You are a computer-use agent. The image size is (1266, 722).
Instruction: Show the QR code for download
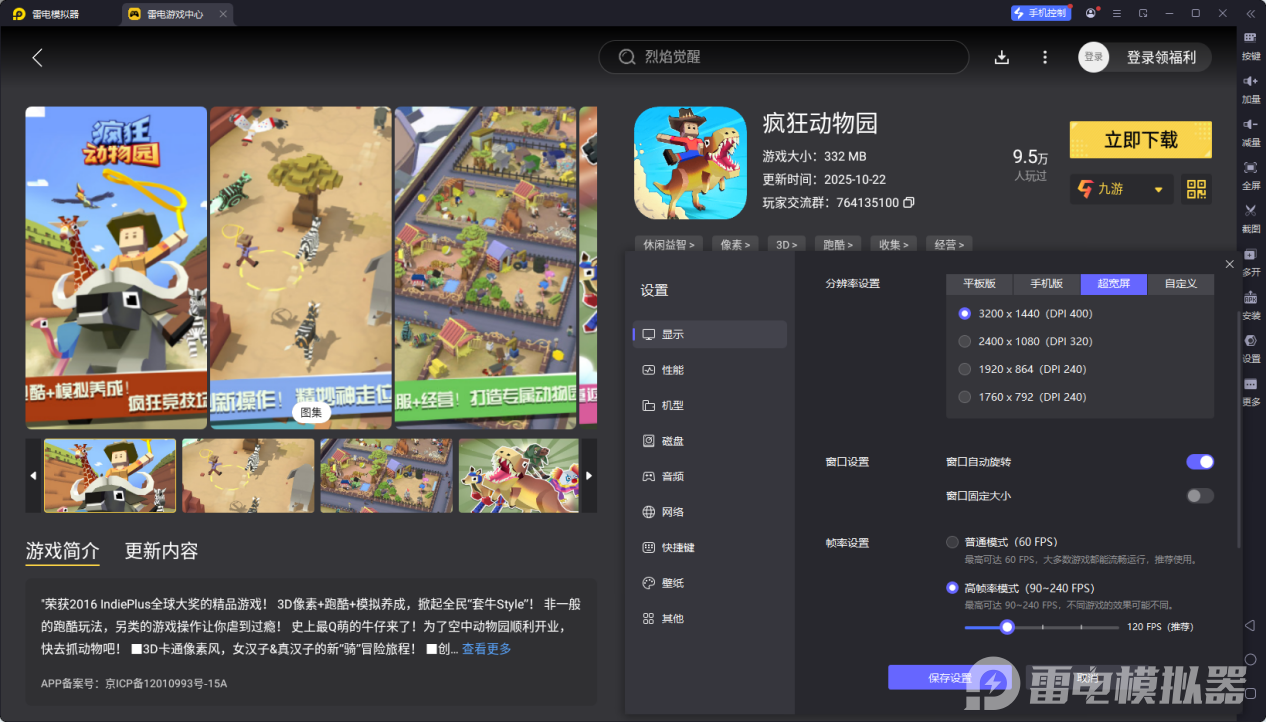(x=1196, y=189)
